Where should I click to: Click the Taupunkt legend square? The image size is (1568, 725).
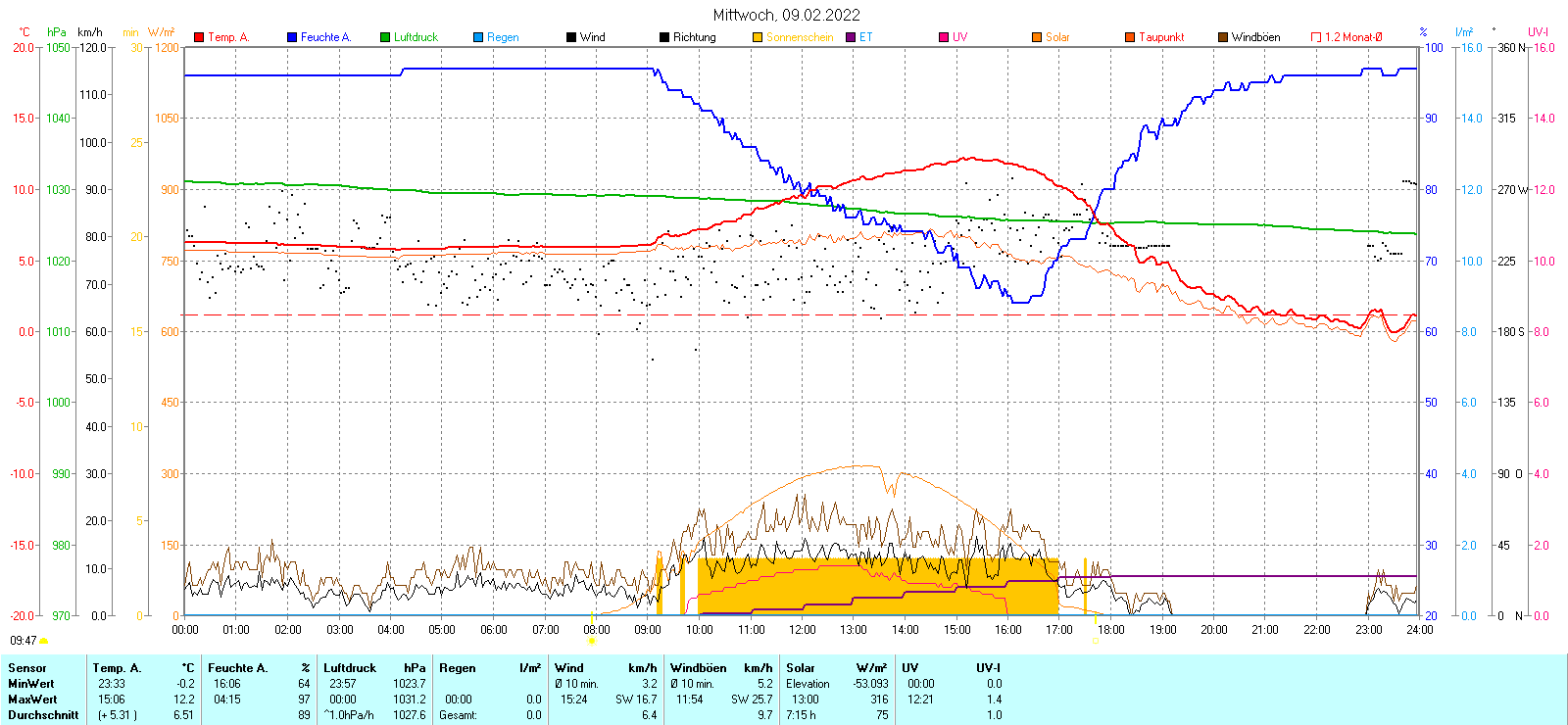(1130, 37)
